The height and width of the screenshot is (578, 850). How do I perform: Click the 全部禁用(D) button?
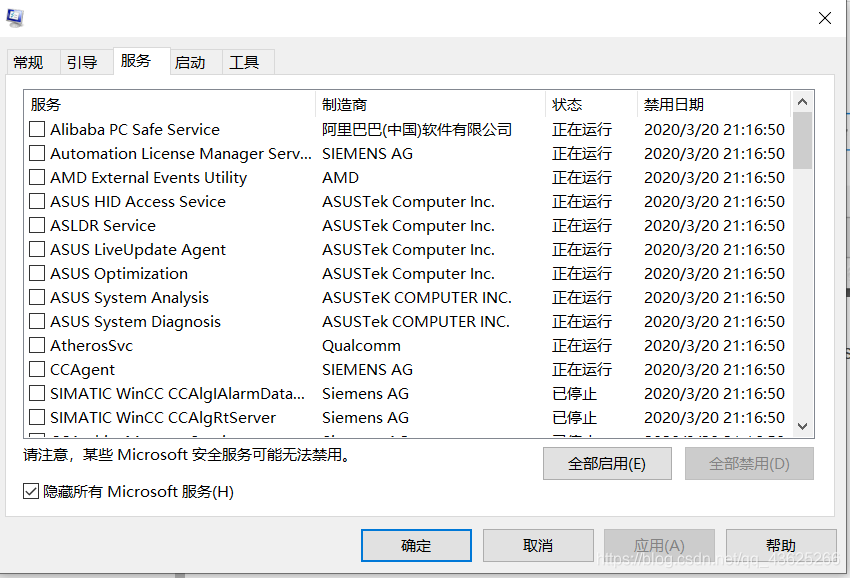tap(749, 464)
